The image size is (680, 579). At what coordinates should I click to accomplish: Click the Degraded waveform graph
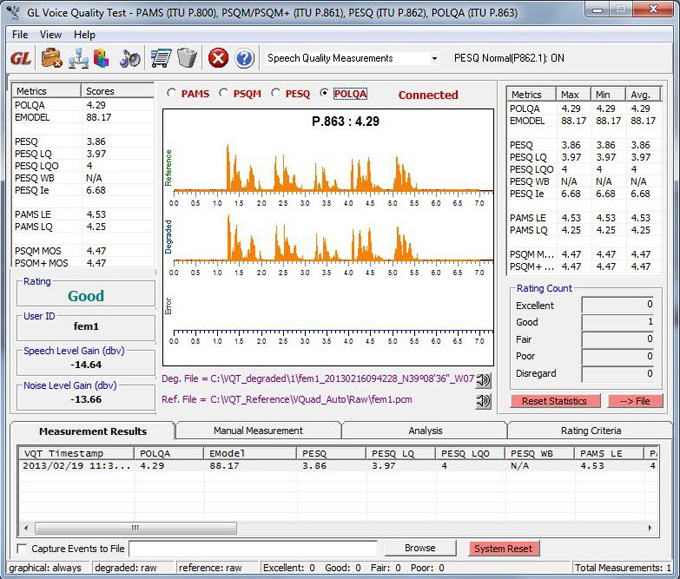333,238
